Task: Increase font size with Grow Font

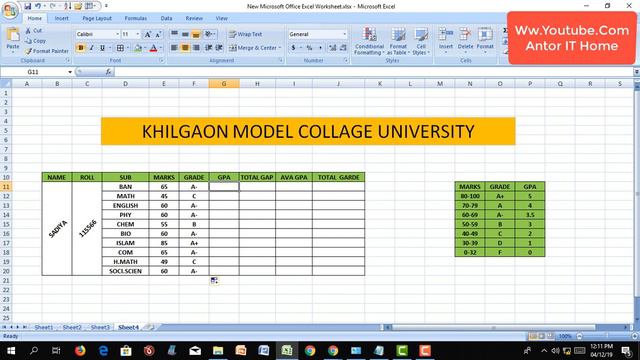Action: pos(148,34)
